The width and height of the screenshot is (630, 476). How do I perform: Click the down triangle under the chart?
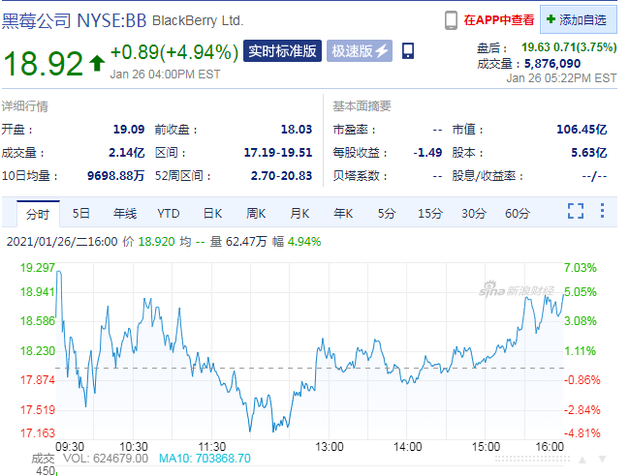tap(602, 459)
